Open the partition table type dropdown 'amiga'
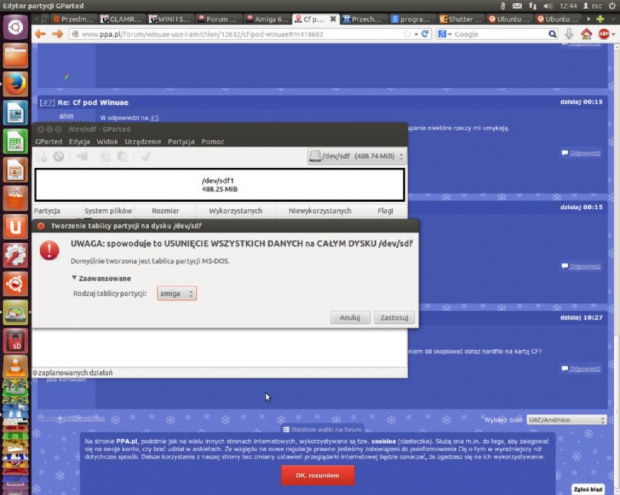 tap(177, 294)
